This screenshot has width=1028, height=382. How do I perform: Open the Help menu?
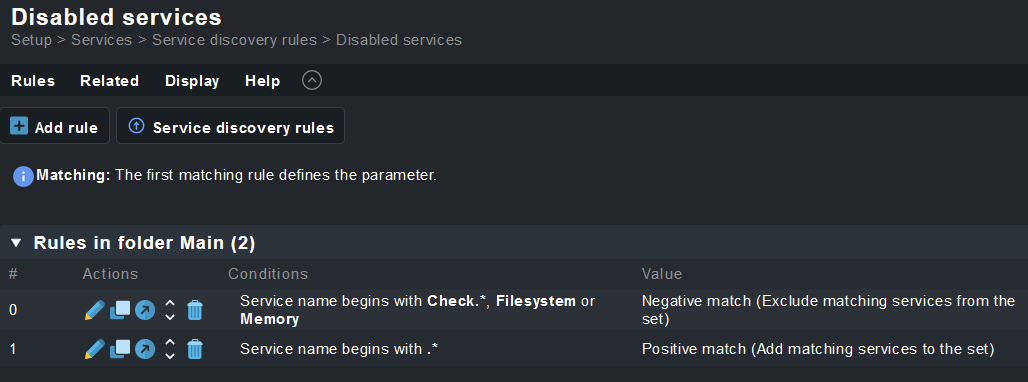[262, 81]
